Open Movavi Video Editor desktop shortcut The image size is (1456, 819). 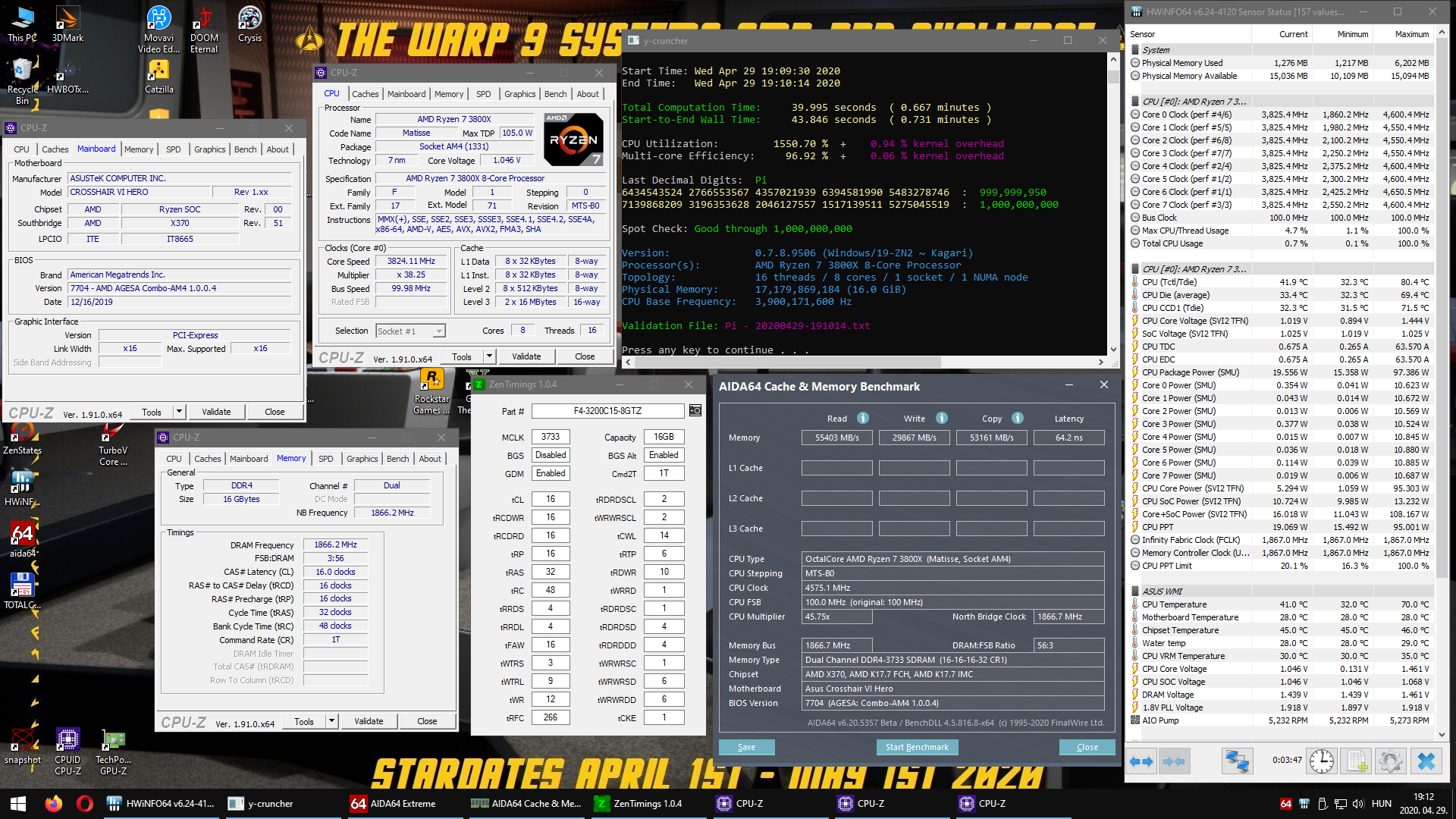(x=158, y=29)
